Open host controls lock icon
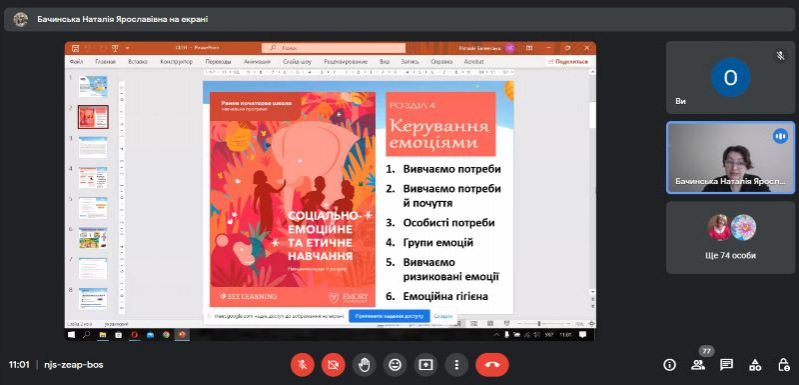The height and width of the screenshot is (385, 799). tap(784, 365)
